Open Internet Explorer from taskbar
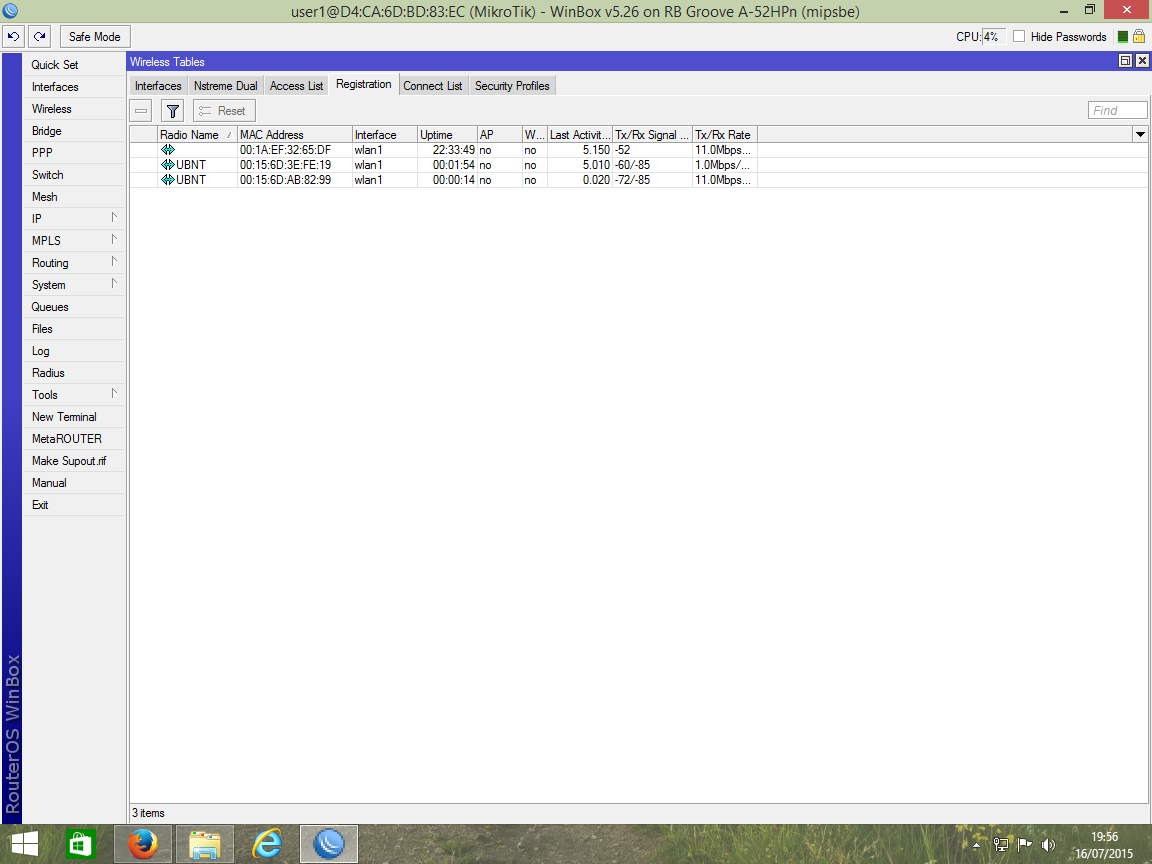1152x864 pixels. tap(267, 844)
